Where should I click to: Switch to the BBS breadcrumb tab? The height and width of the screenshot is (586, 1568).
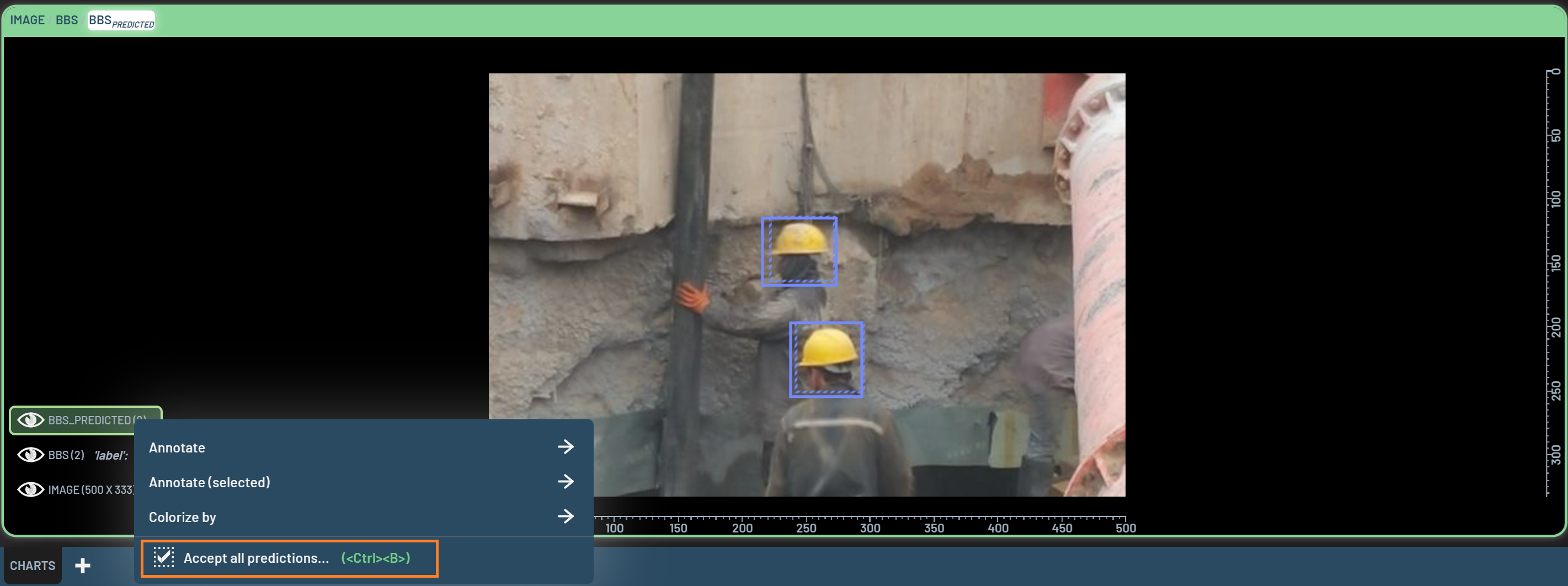(66, 20)
